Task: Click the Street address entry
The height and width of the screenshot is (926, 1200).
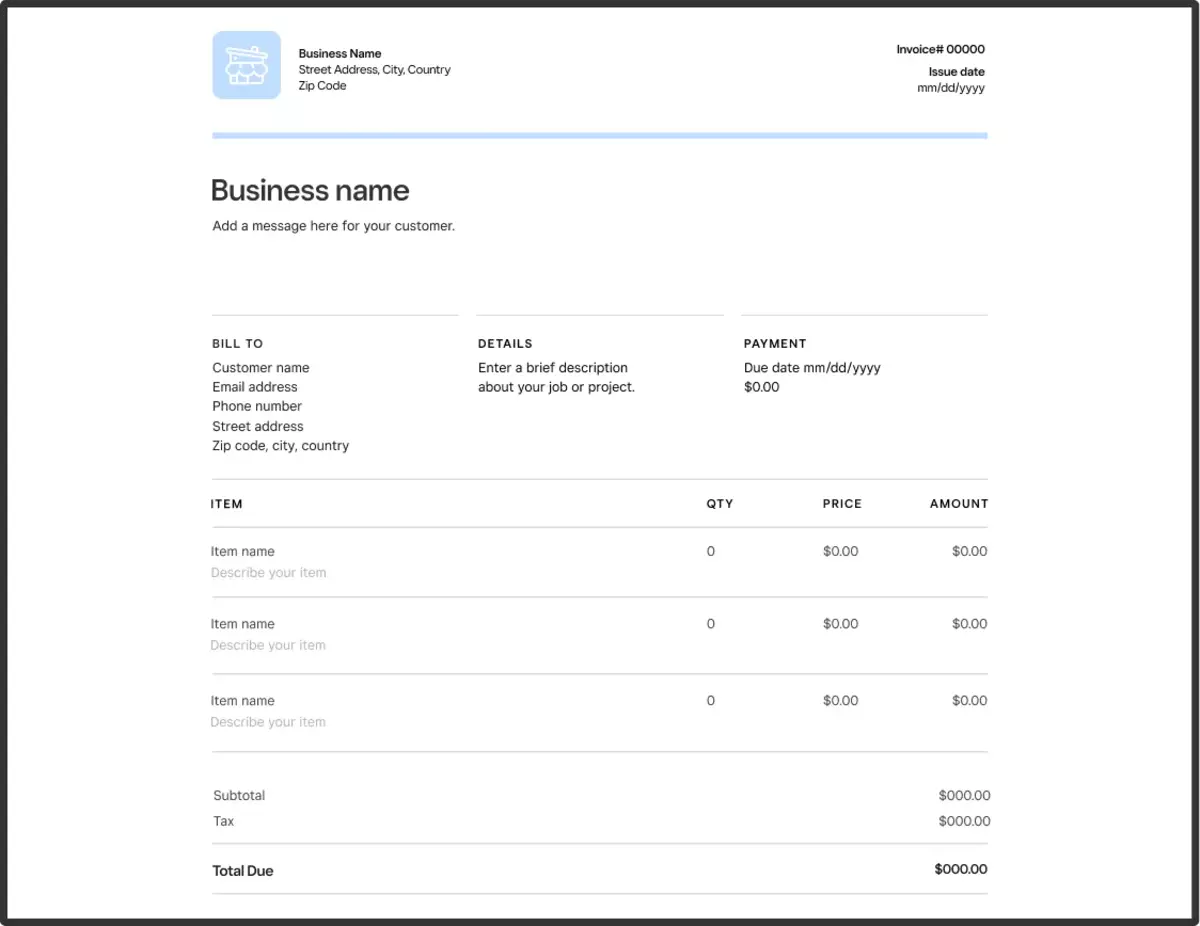Action: point(257,426)
